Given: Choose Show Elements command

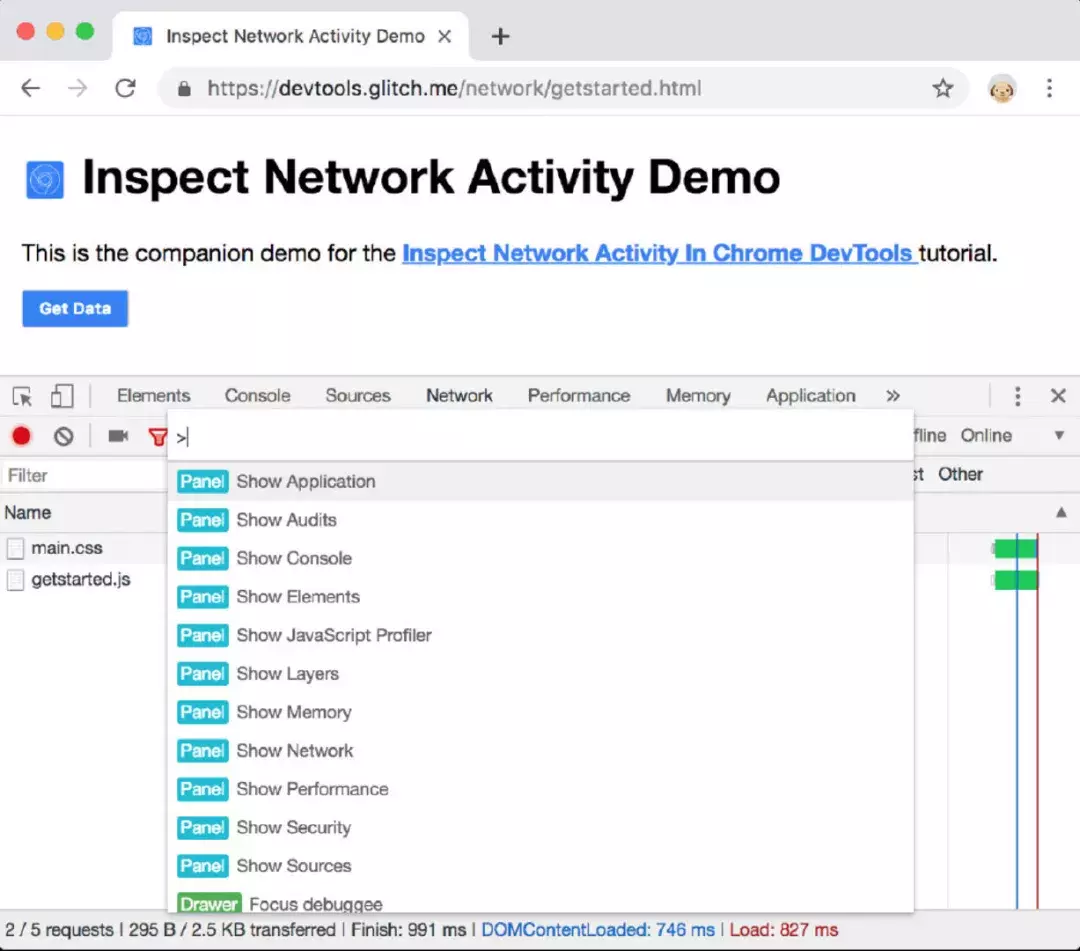Looking at the screenshot, I should (x=541, y=597).
